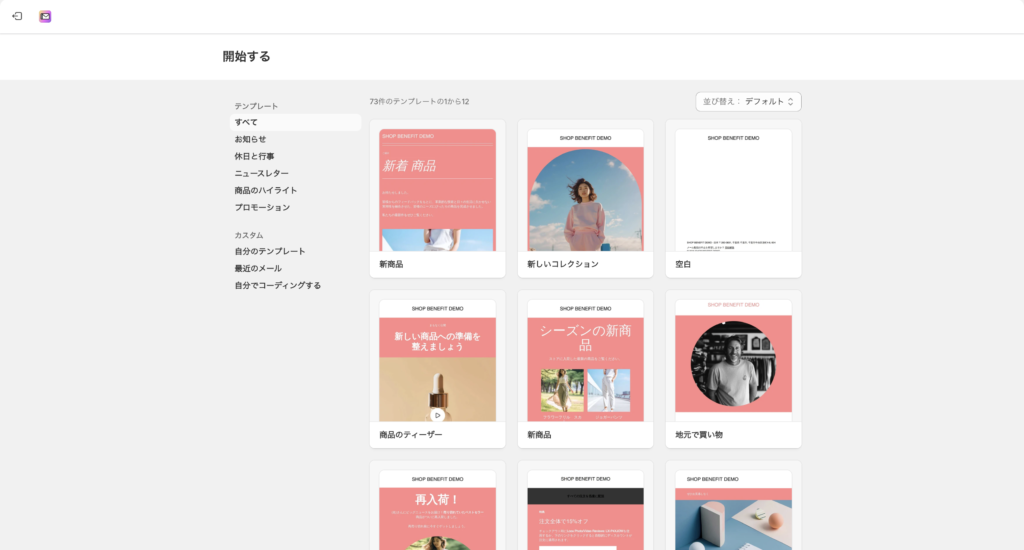Select the お知らせ category
This screenshot has height=550, width=1024.
point(250,139)
